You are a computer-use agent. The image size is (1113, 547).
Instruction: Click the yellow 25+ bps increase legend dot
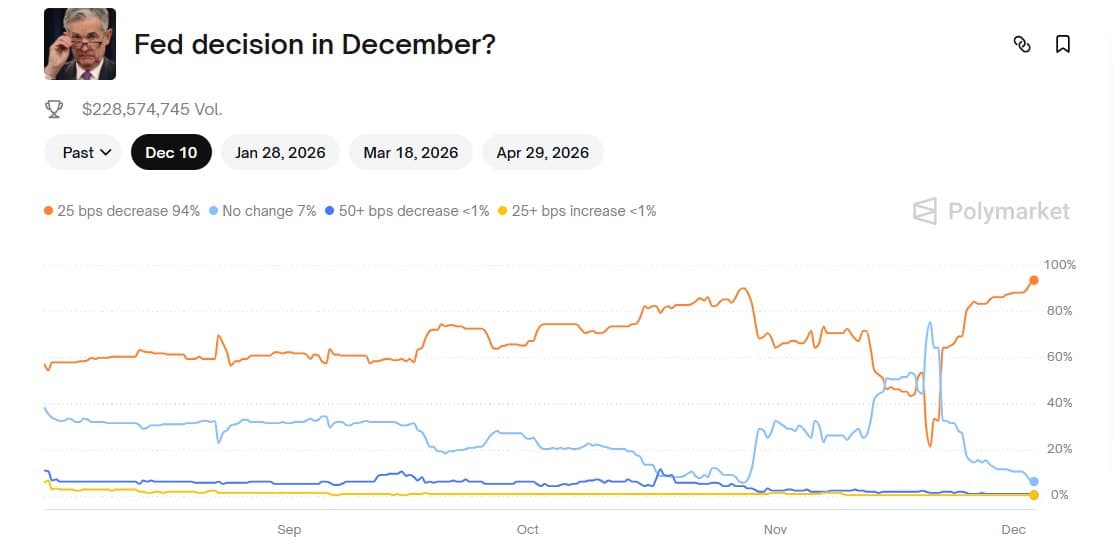click(x=503, y=211)
